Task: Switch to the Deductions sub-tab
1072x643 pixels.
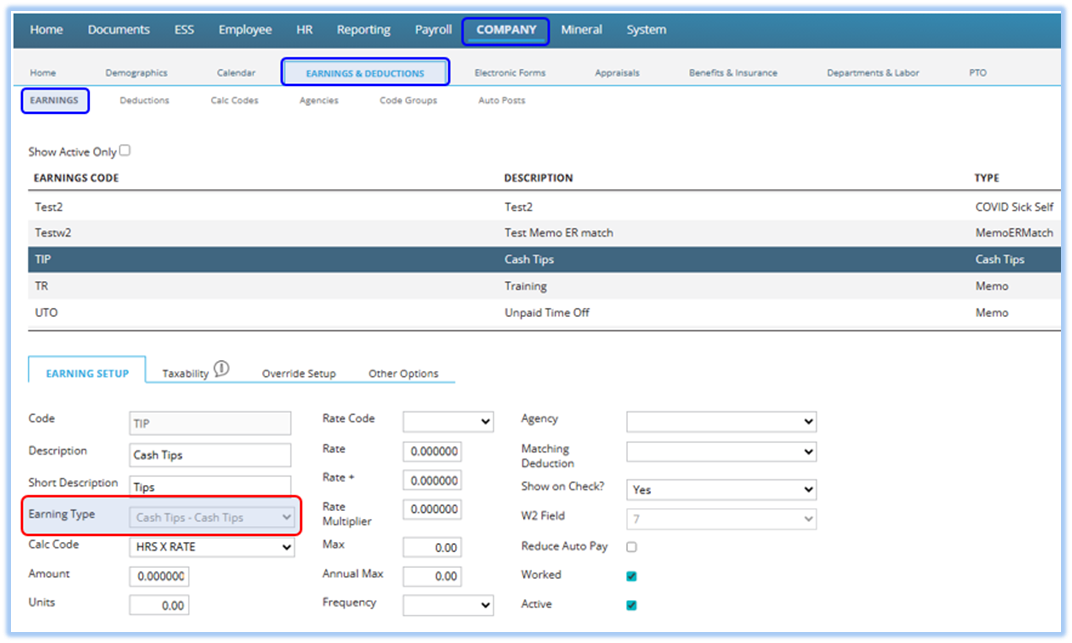Action: (x=144, y=100)
